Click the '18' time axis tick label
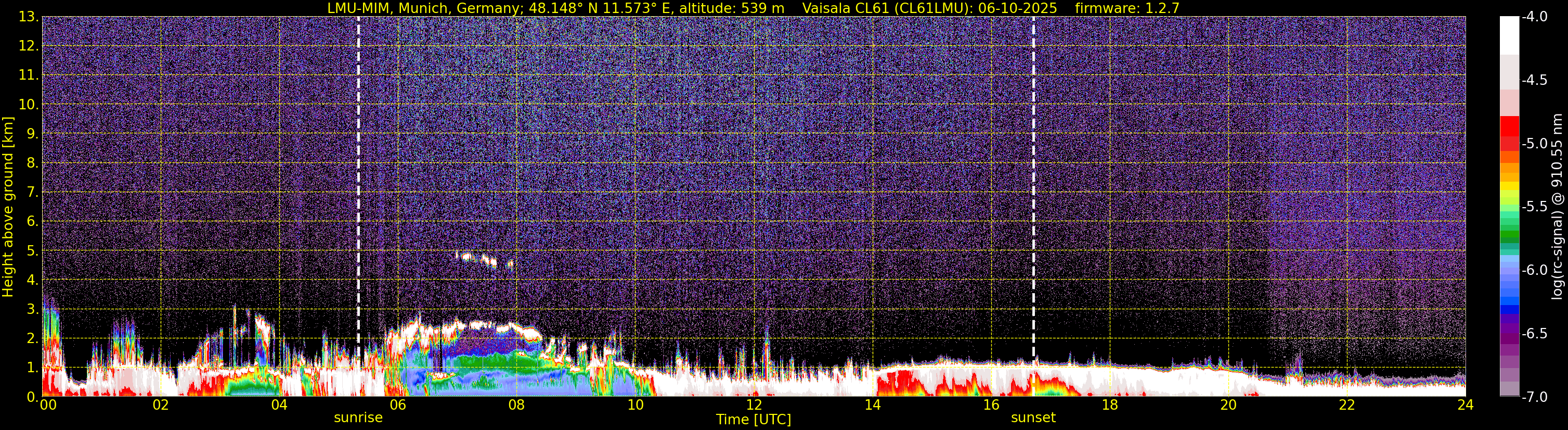This screenshot has height=430, width=1568. click(1110, 405)
